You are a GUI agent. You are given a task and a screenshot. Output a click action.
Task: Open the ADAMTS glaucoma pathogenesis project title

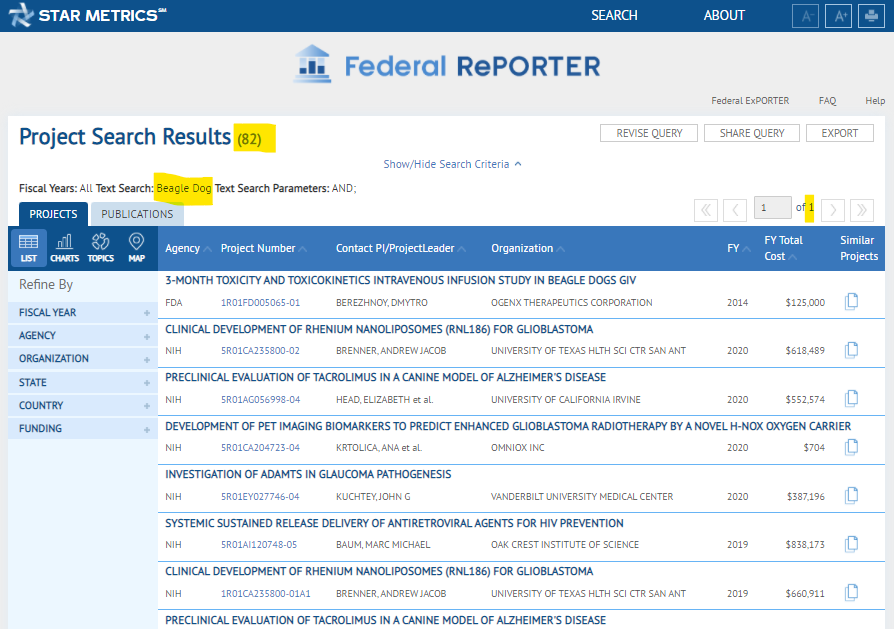308,474
